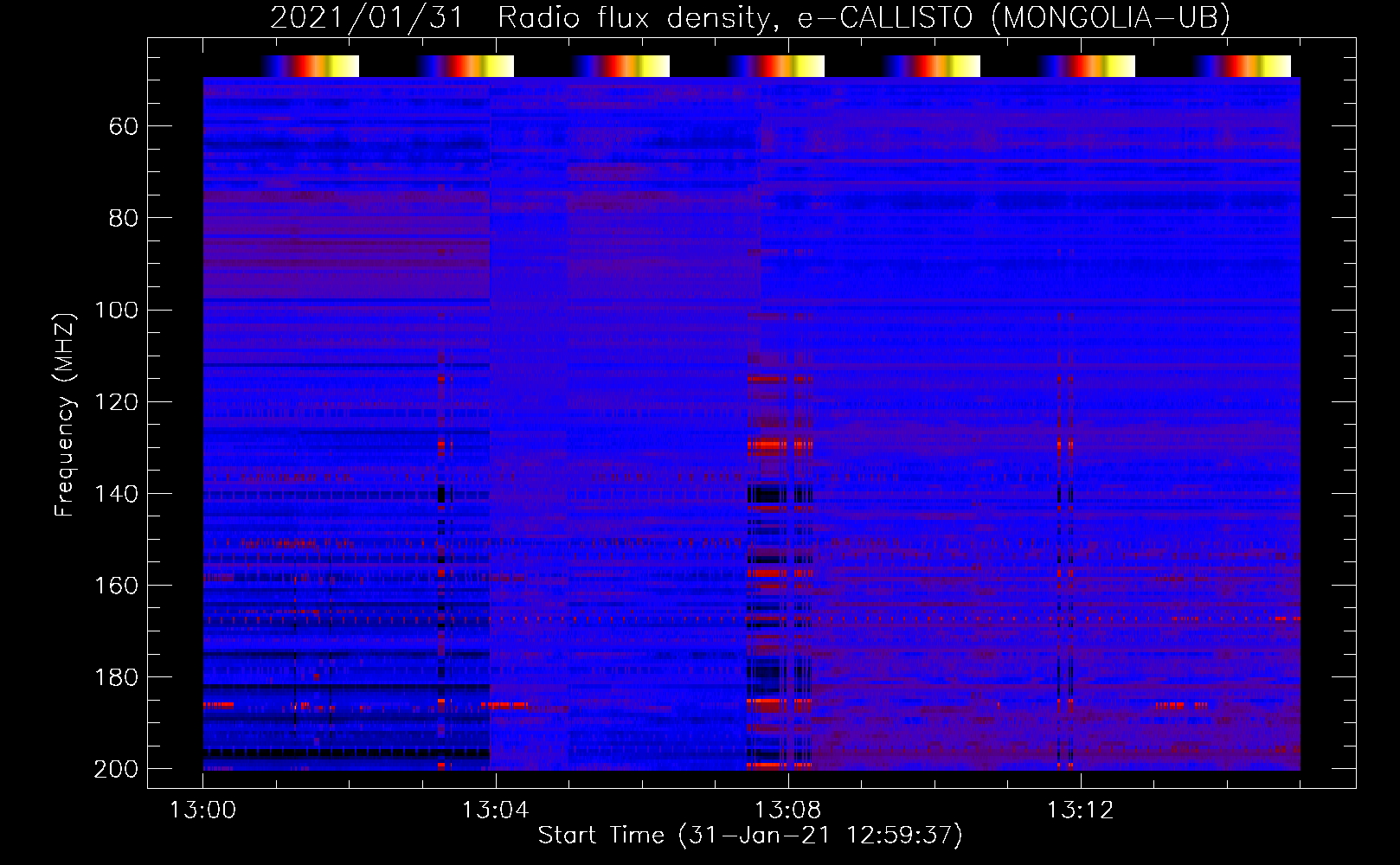1400x865 pixels.
Task: Click the 13:00 time tick label
Action: click(x=202, y=811)
